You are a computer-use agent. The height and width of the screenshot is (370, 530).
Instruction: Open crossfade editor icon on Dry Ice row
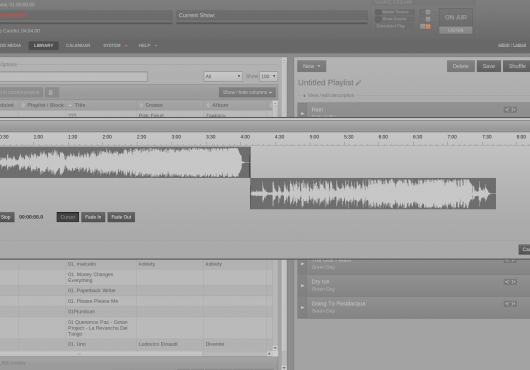click(x=510, y=282)
